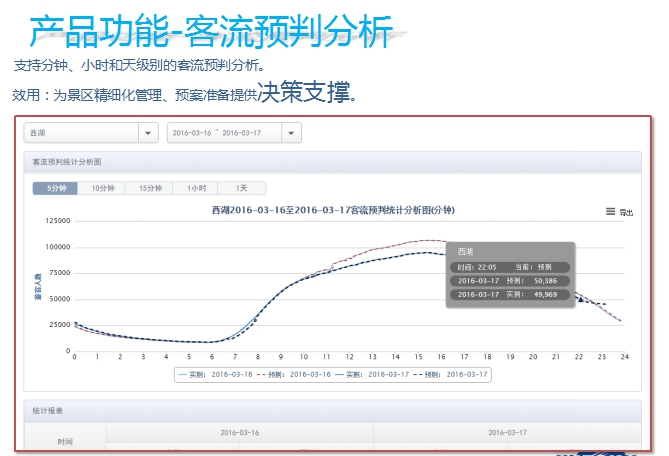Click the 统计报表 panel header
The image size is (669, 456).
pos(47,411)
